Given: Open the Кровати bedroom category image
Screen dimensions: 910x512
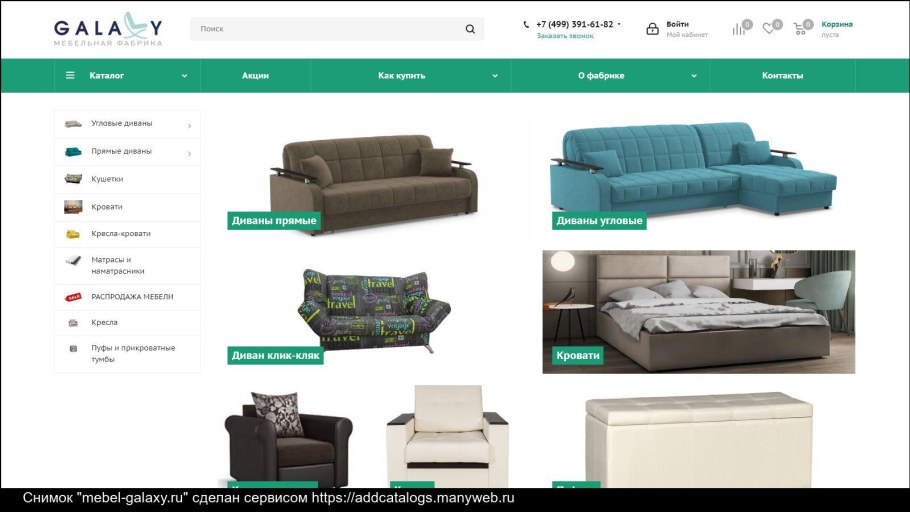Looking at the screenshot, I should (x=698, y=312).
